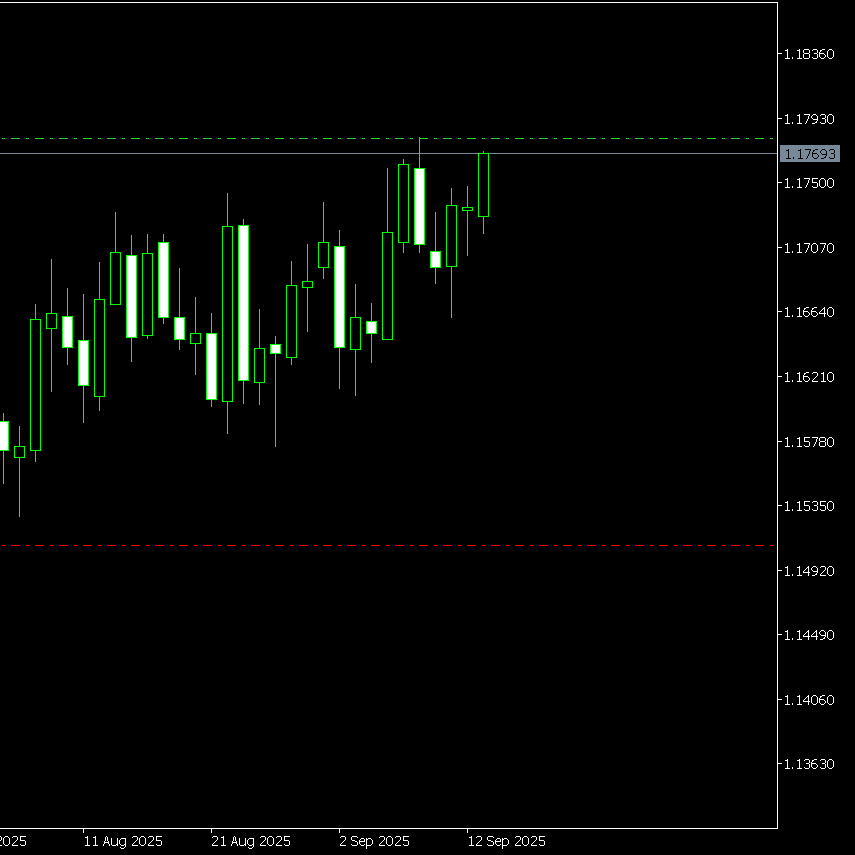The width and height of the screenshot is (855, 855).
Task: Click the 1.14060 price scale label
Action: [x=809, y=700]
